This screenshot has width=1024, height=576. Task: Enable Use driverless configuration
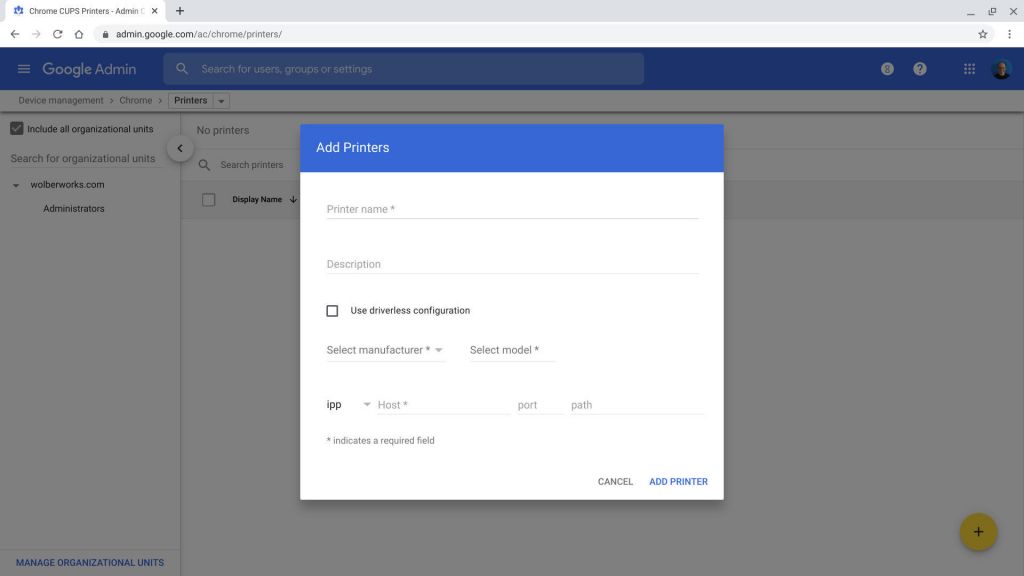332,310
